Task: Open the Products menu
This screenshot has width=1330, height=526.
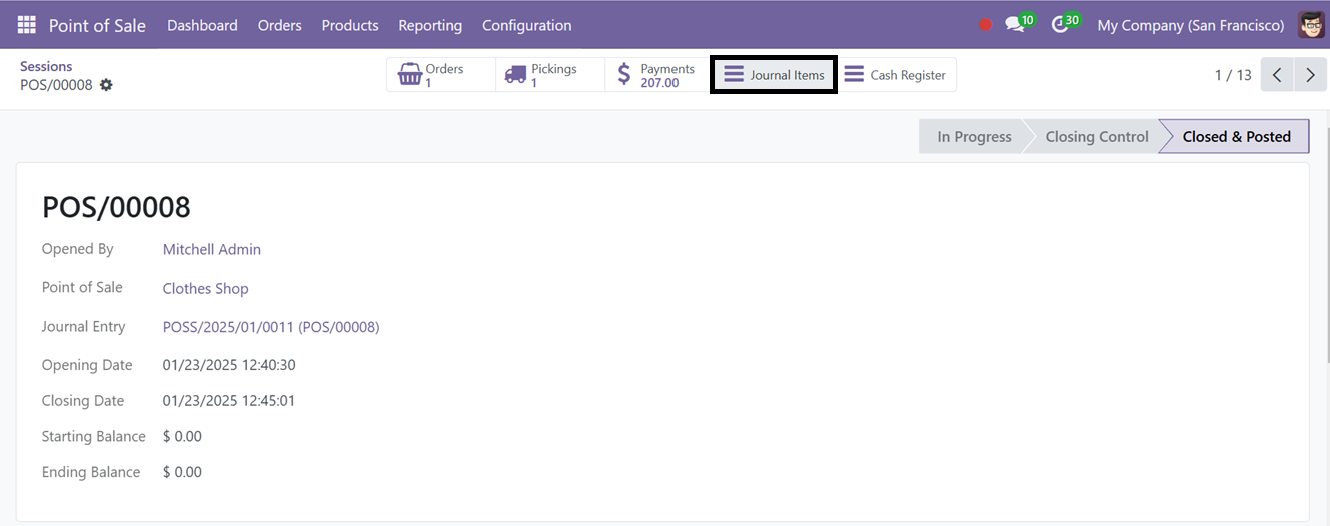Action: pyautogui.click(x=350, y=25)
